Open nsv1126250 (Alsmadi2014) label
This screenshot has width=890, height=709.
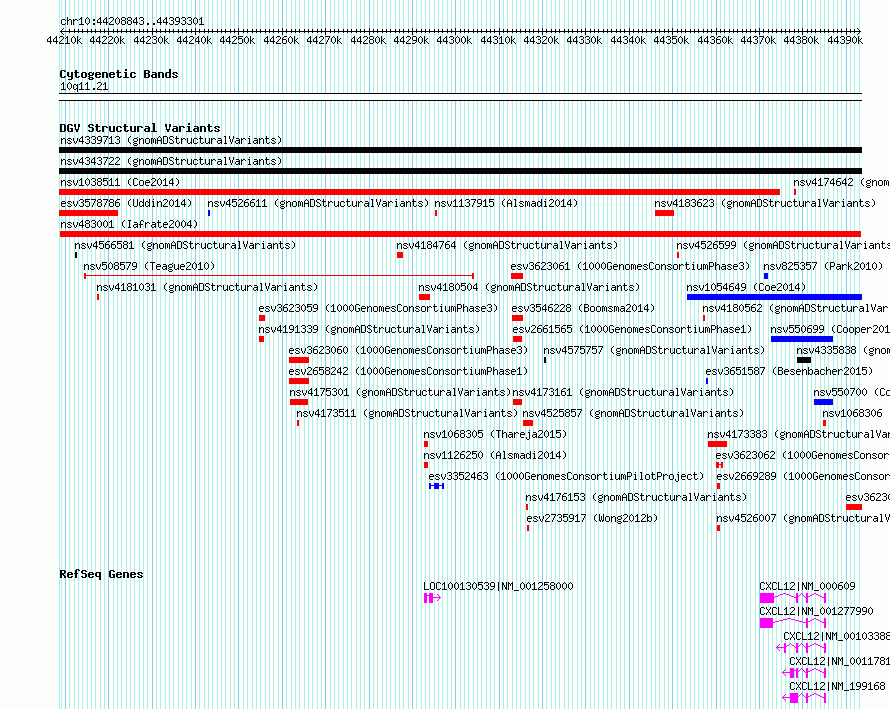click(495, 455)
